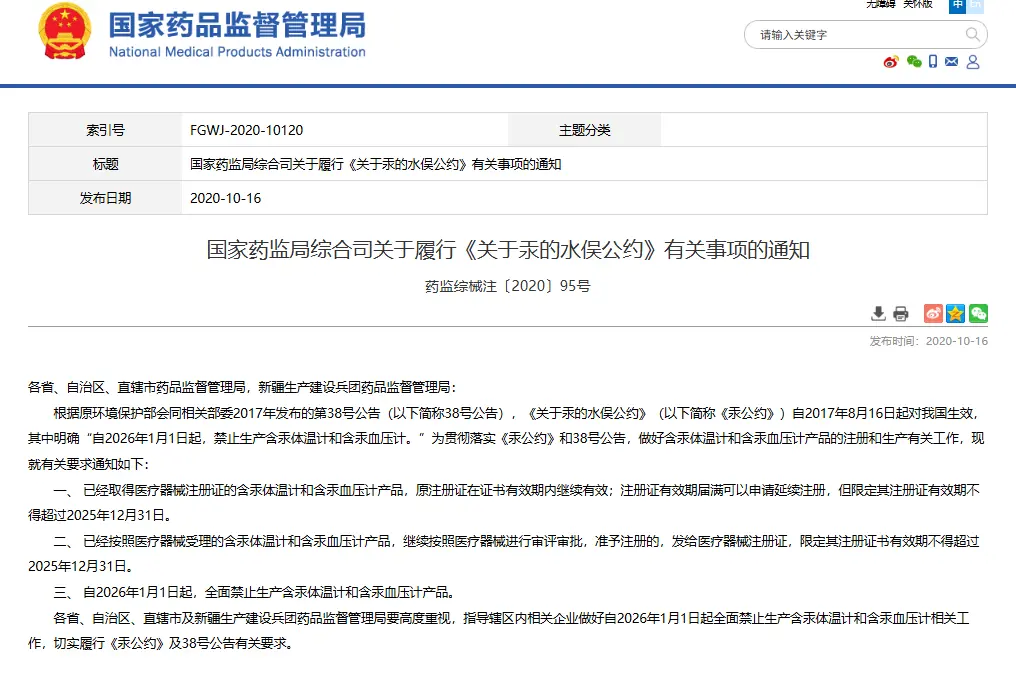Click the user account icon in header

pos(972,62)
